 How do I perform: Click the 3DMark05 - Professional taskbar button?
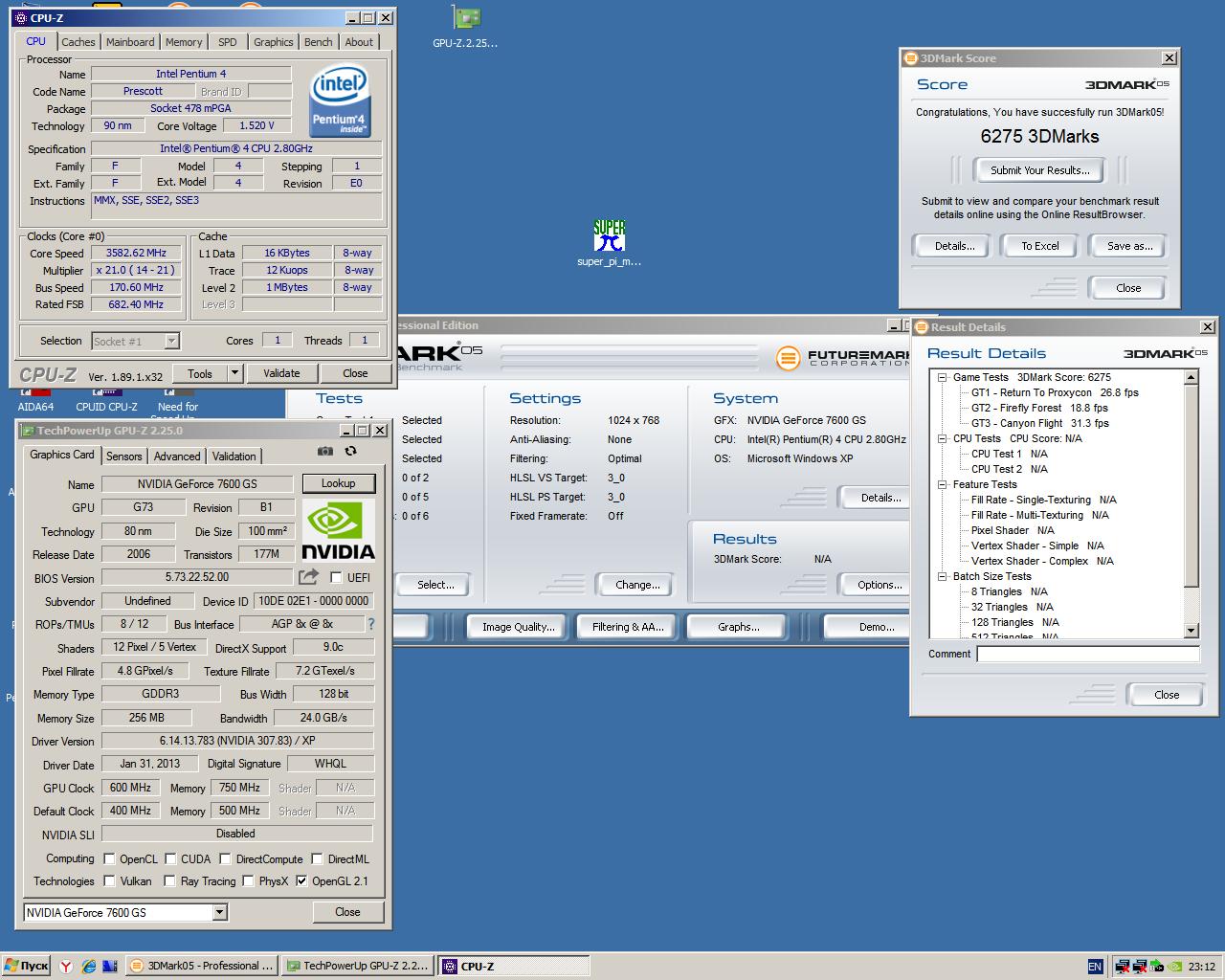coord(202,967)
